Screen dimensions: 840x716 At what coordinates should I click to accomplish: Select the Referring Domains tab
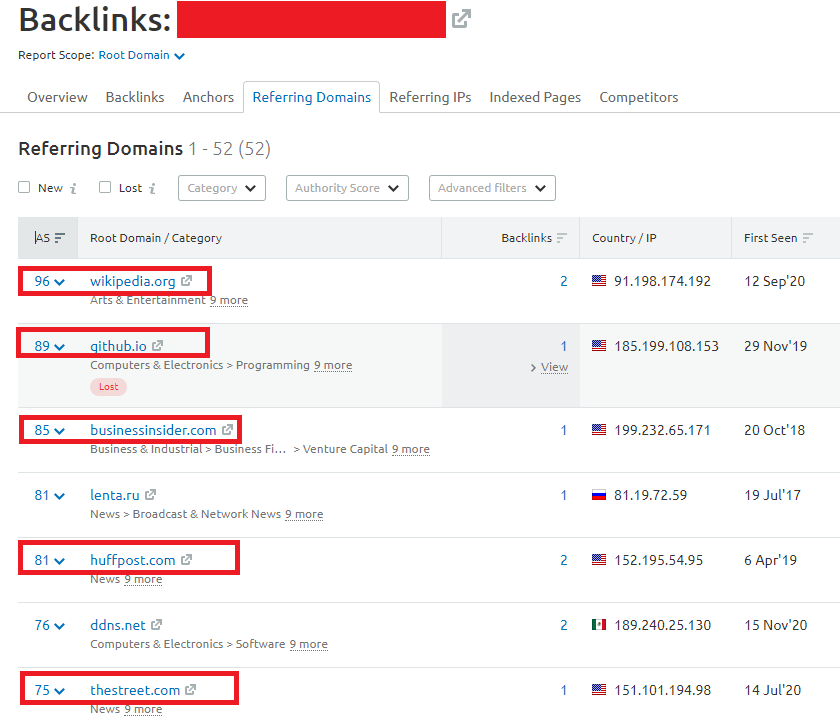click(x=312, y=97)
